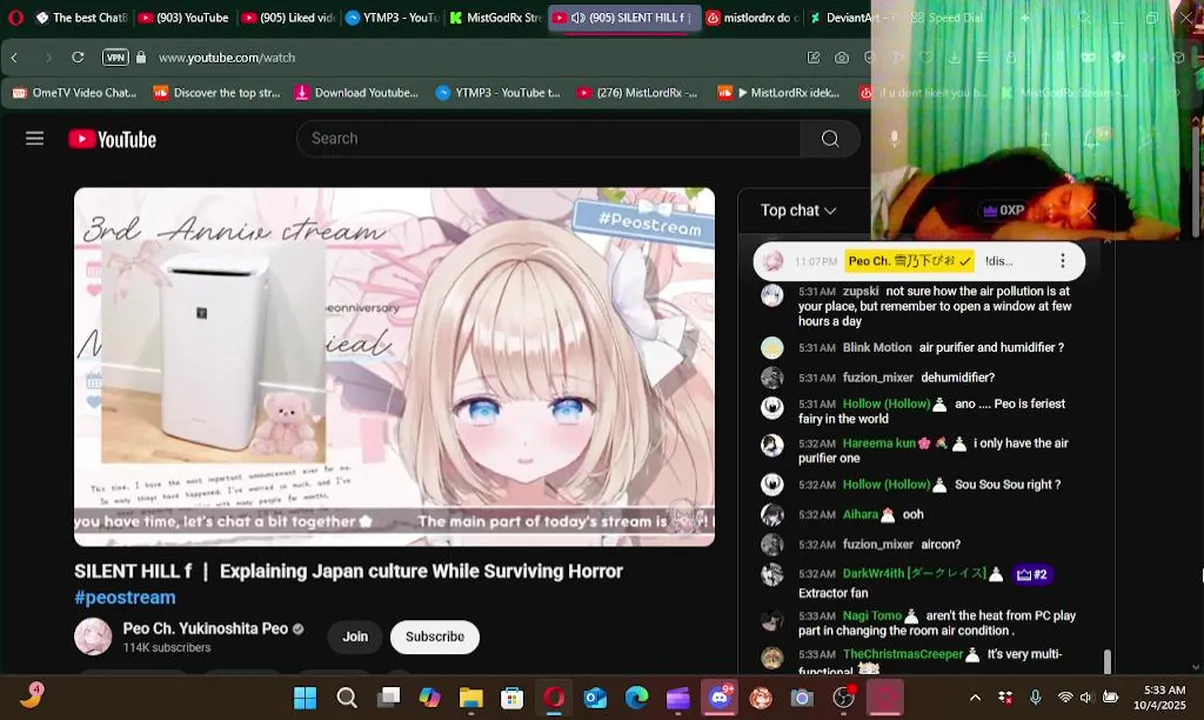
Task: Click the edit page icon in address bar
Action: point(814,58)
